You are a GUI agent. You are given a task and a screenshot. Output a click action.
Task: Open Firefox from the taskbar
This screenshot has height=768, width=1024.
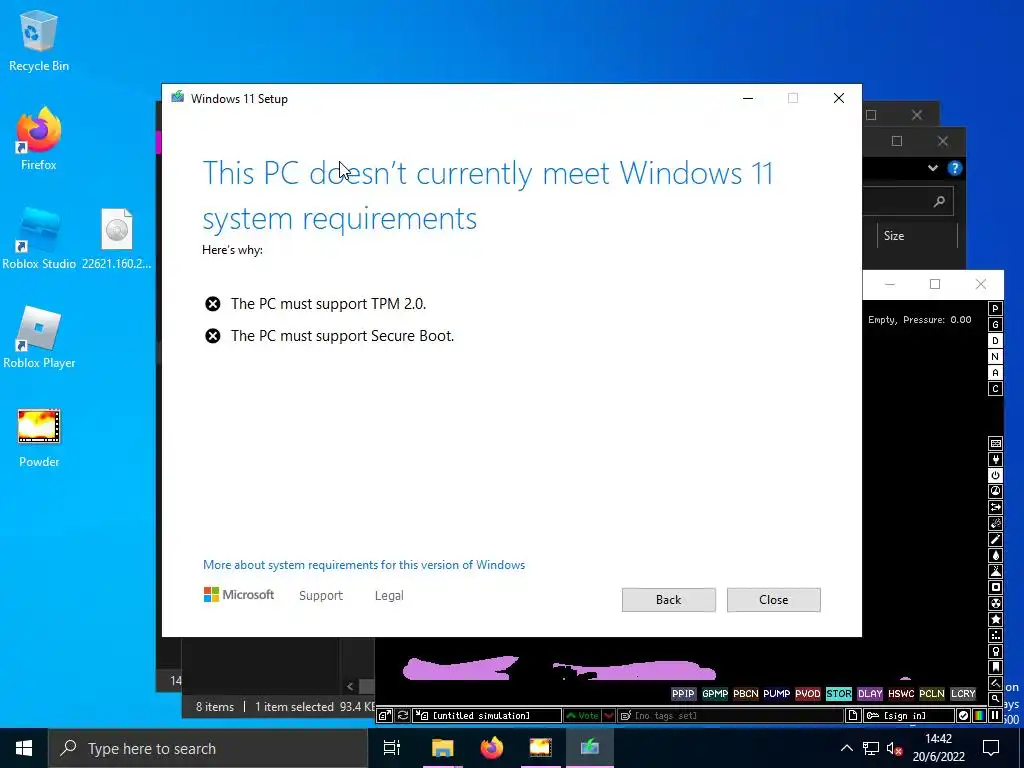(492, 748)
